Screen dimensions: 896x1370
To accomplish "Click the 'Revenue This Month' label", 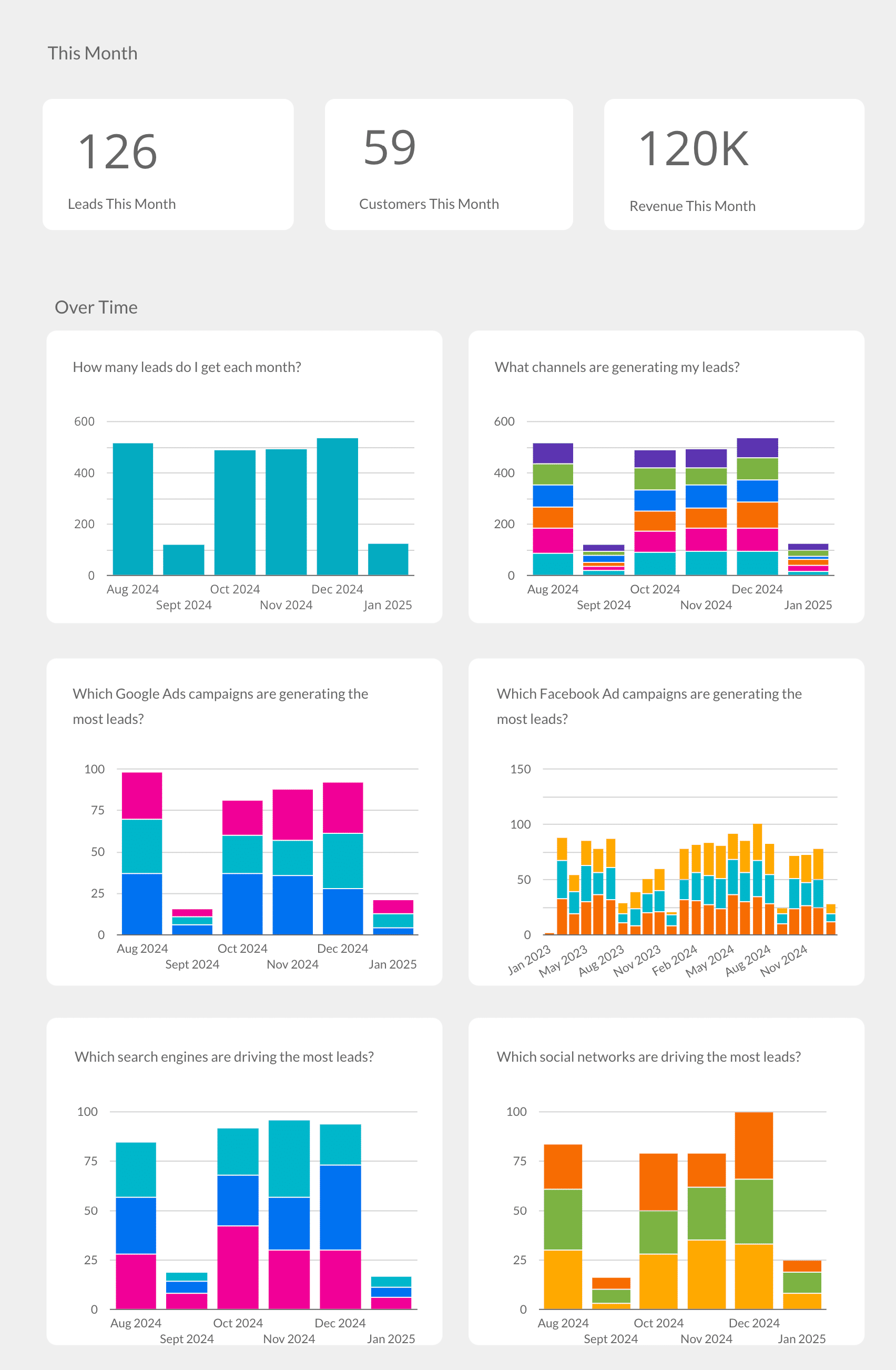I will [x=693, y=206].
